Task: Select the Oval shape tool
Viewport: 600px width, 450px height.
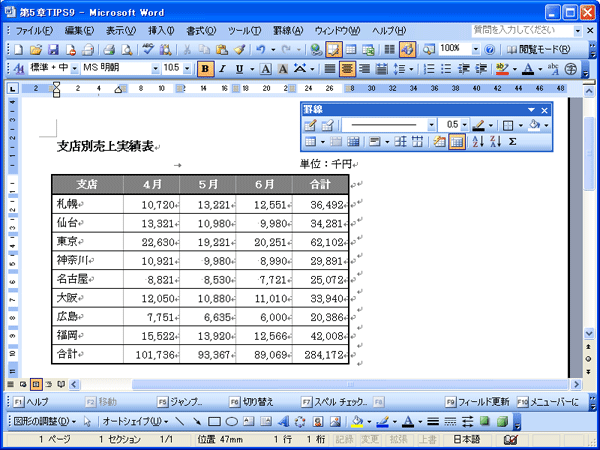Action: coord(232,422)
